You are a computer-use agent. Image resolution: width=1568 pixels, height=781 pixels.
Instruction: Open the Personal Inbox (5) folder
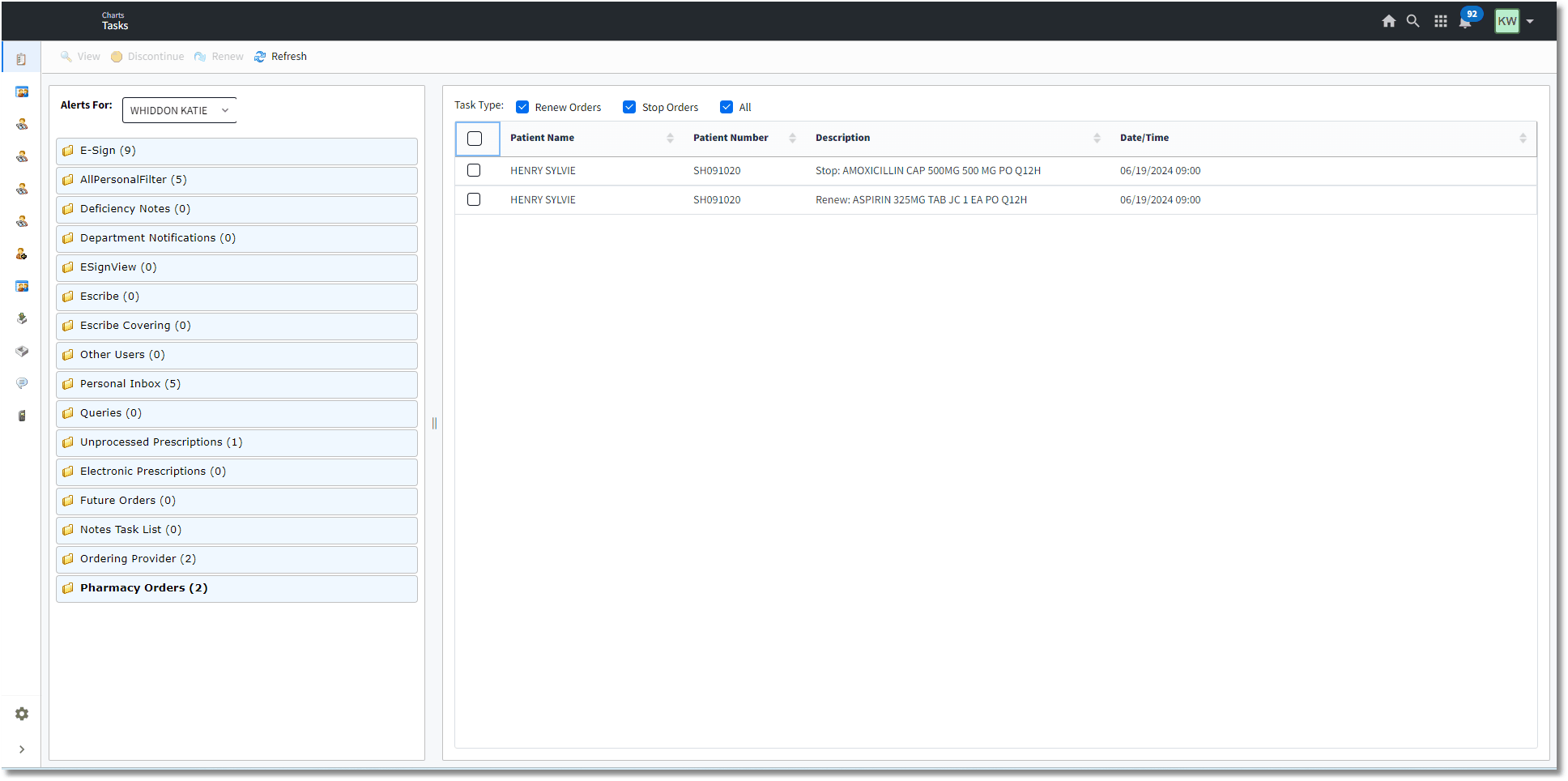[236, 384]
